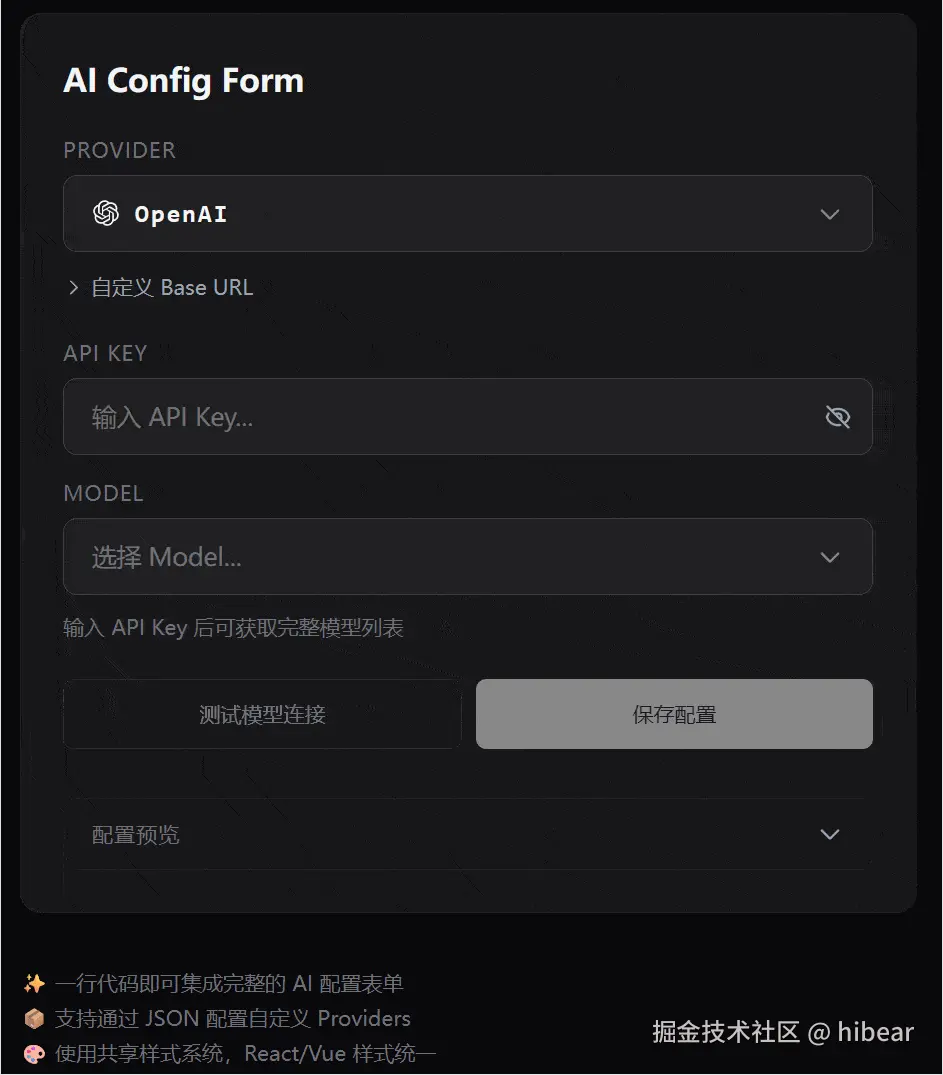The image size is (943, 1075).
Task: Click the Provider dropdown chevron arrow
Action: [829, 213]
